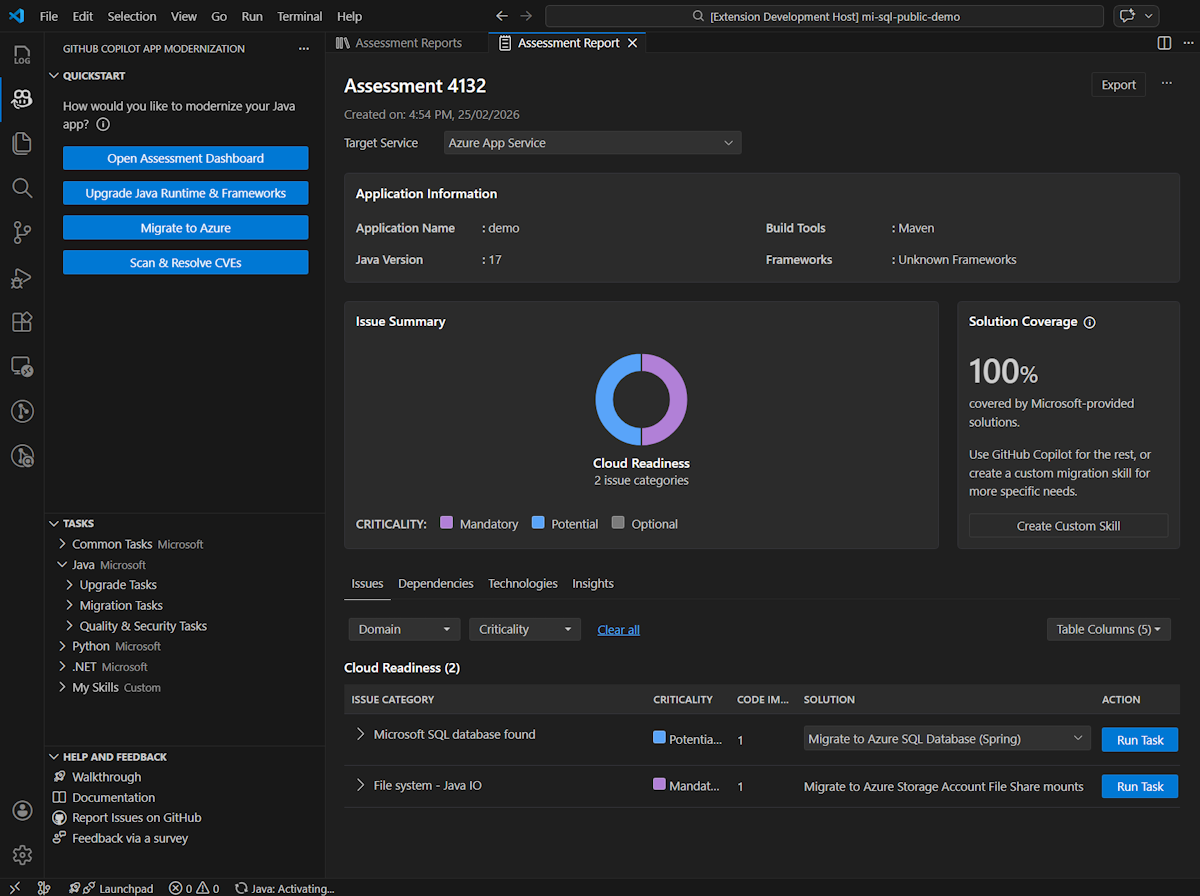Open the Run and Debug icon
Viewport: 1200px width, 896px height.
[x=22, y=278]
